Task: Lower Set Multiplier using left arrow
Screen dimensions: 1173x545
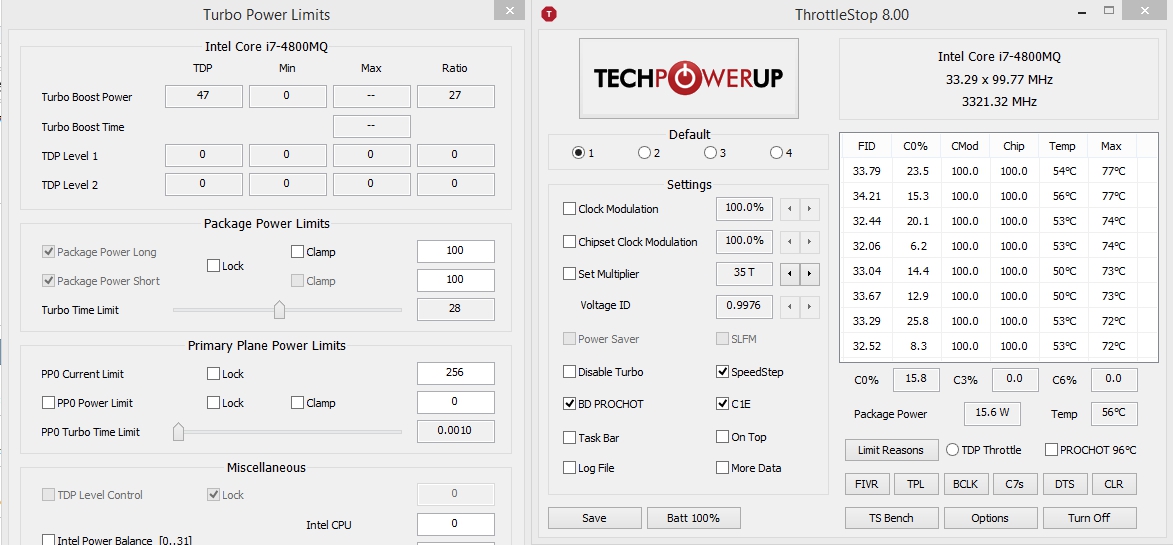Action: pos(790,274)
